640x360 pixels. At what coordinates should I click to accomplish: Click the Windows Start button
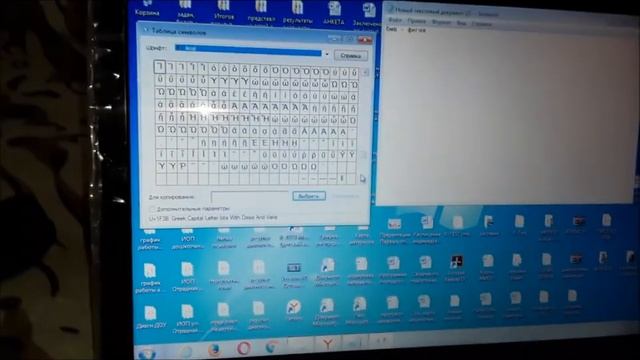(147, 353)
